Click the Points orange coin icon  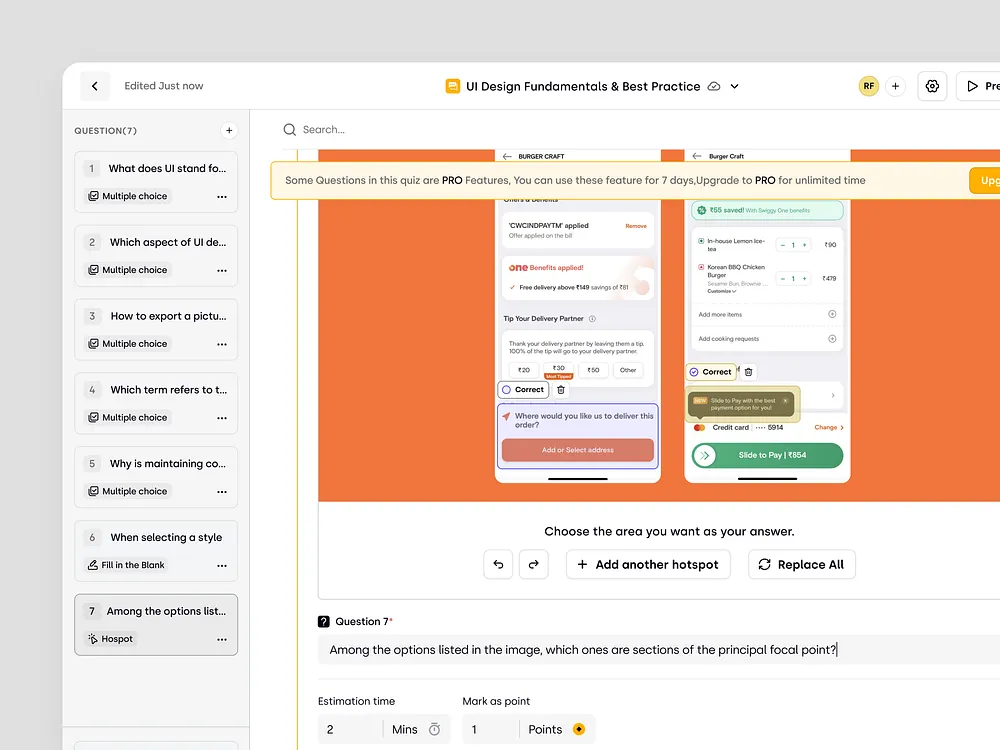click(578, 730)
